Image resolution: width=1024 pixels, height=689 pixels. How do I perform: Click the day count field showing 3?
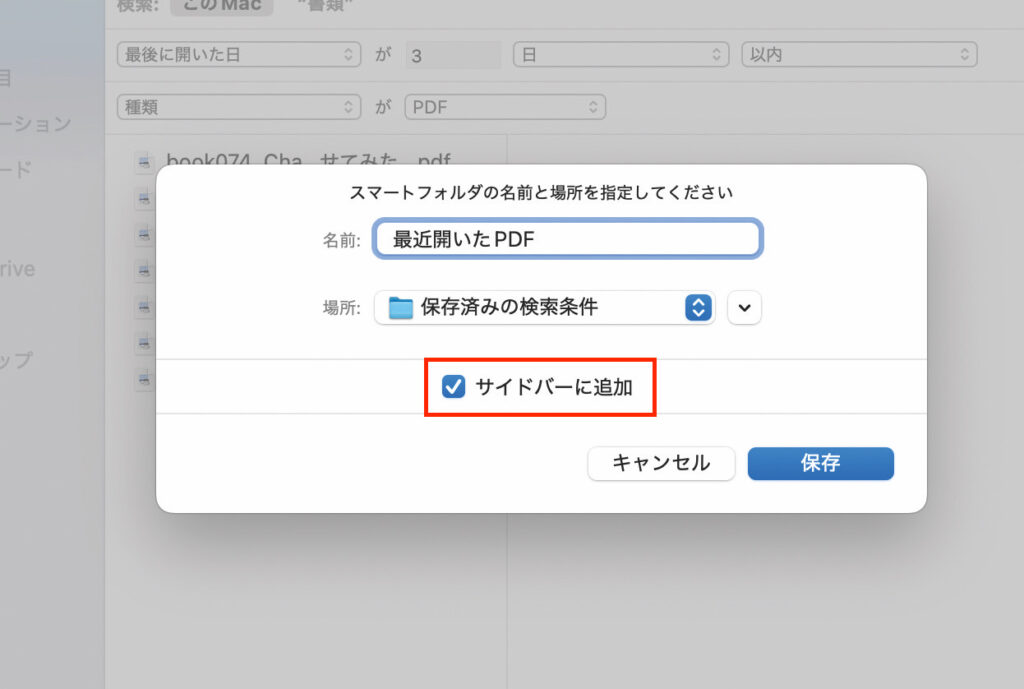point(452,55)
